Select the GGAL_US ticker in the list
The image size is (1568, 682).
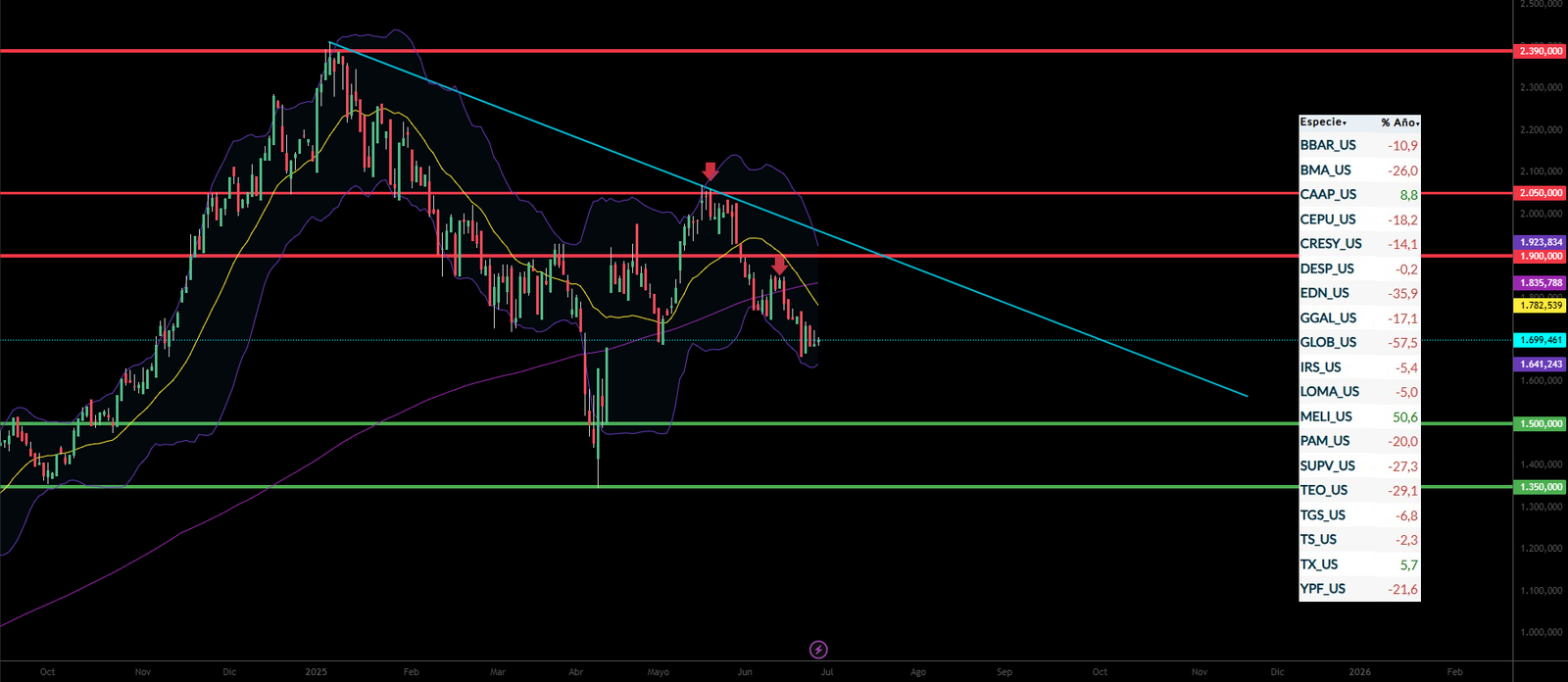(x=1328, y=318)
